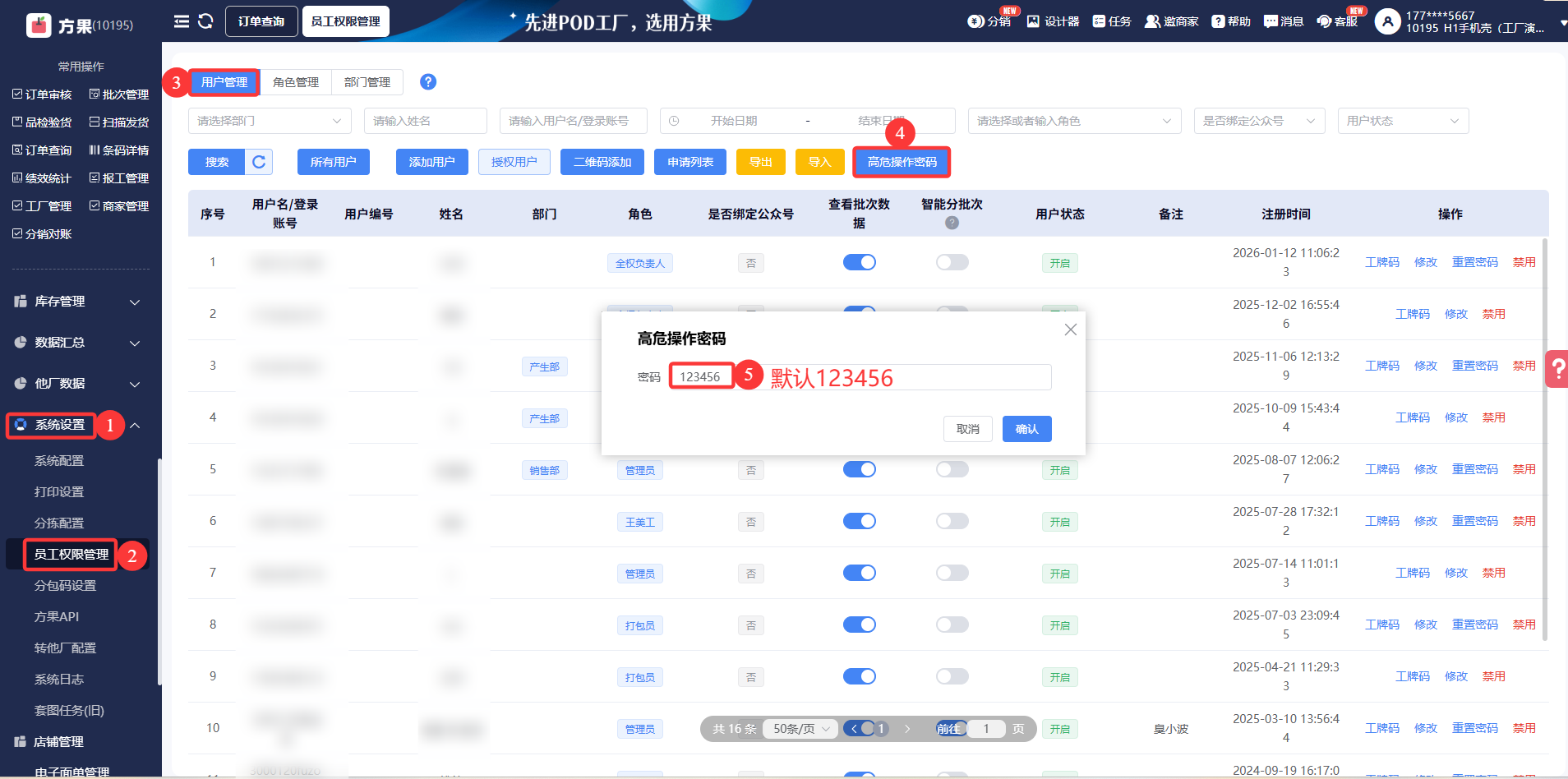
Task: Open 报工管理 shortcut in sidebar
Action: coord(119,178)
